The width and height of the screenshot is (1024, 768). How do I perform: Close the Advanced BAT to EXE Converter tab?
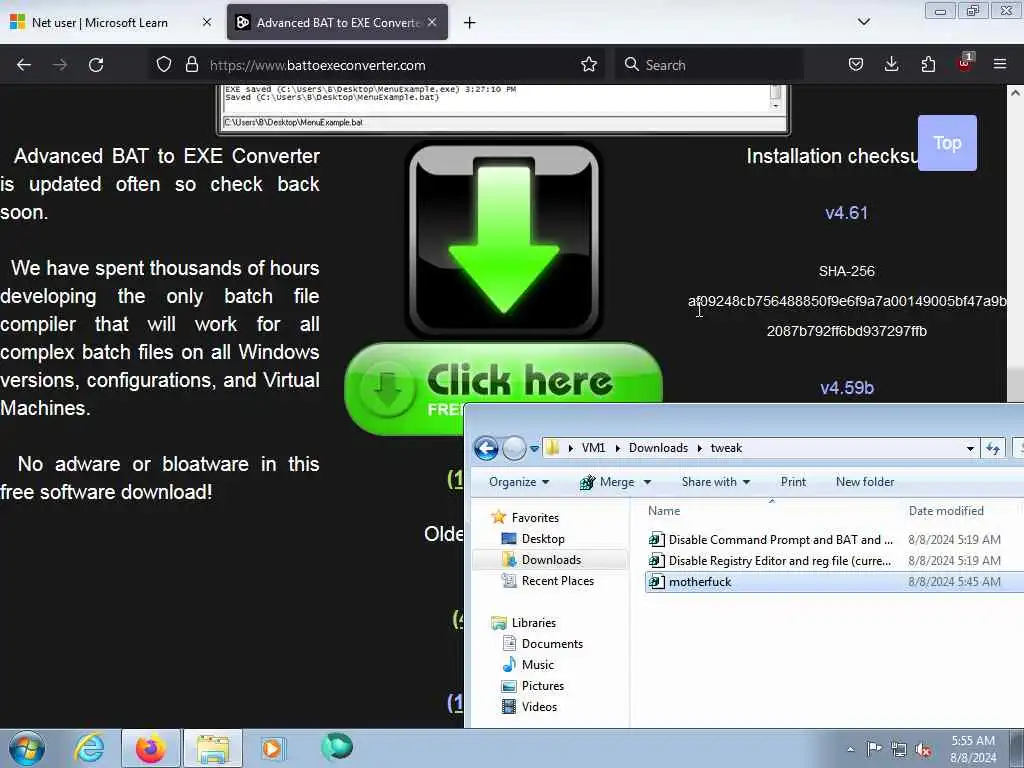point(432,22)
